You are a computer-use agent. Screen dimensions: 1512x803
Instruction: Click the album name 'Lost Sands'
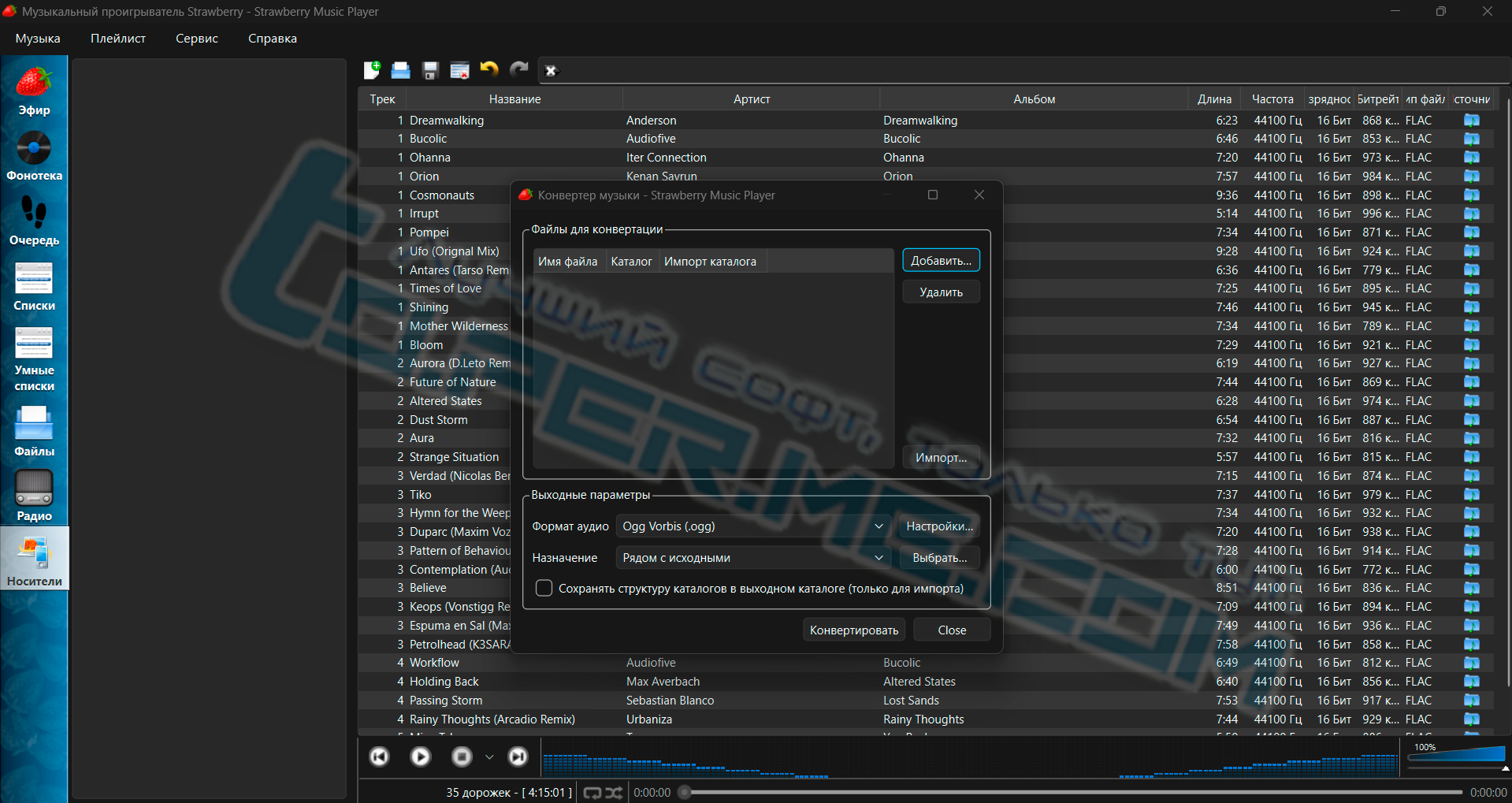coord(911,701)
